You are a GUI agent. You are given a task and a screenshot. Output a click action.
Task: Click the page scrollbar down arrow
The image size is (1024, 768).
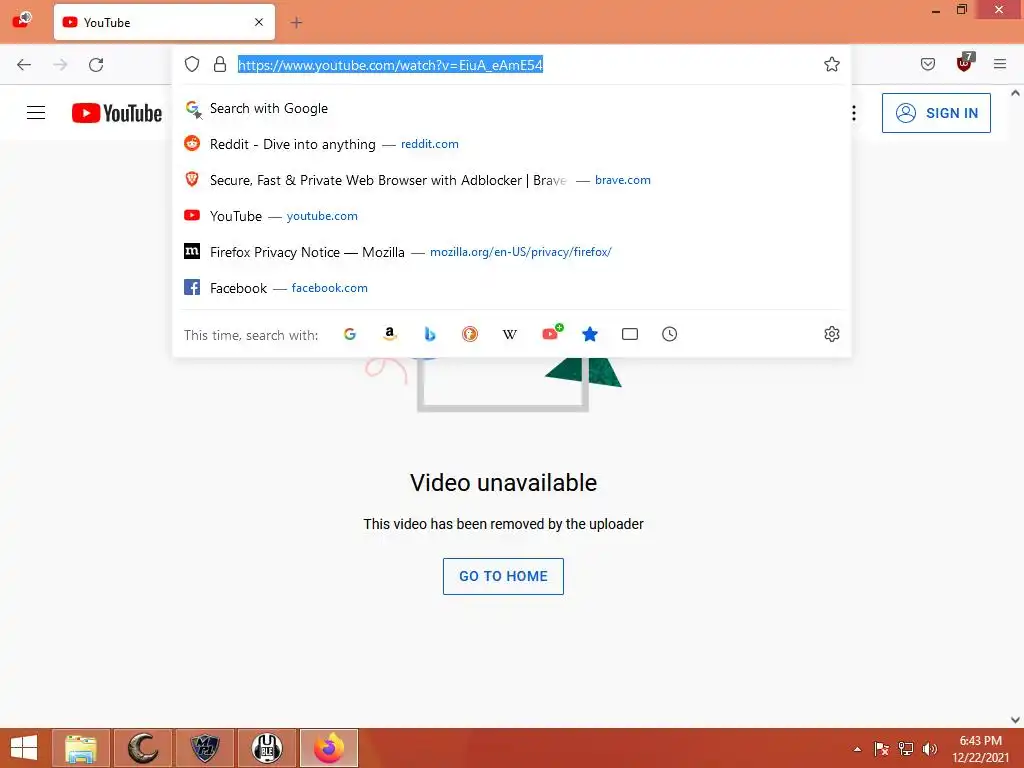pyautogui.click(x=1015, y=720)
